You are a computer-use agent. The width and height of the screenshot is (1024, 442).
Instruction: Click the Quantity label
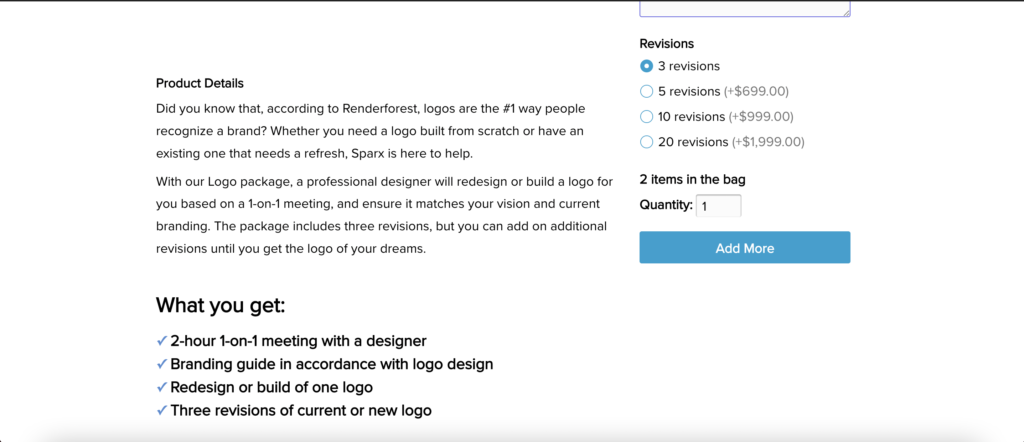[665, 205]
